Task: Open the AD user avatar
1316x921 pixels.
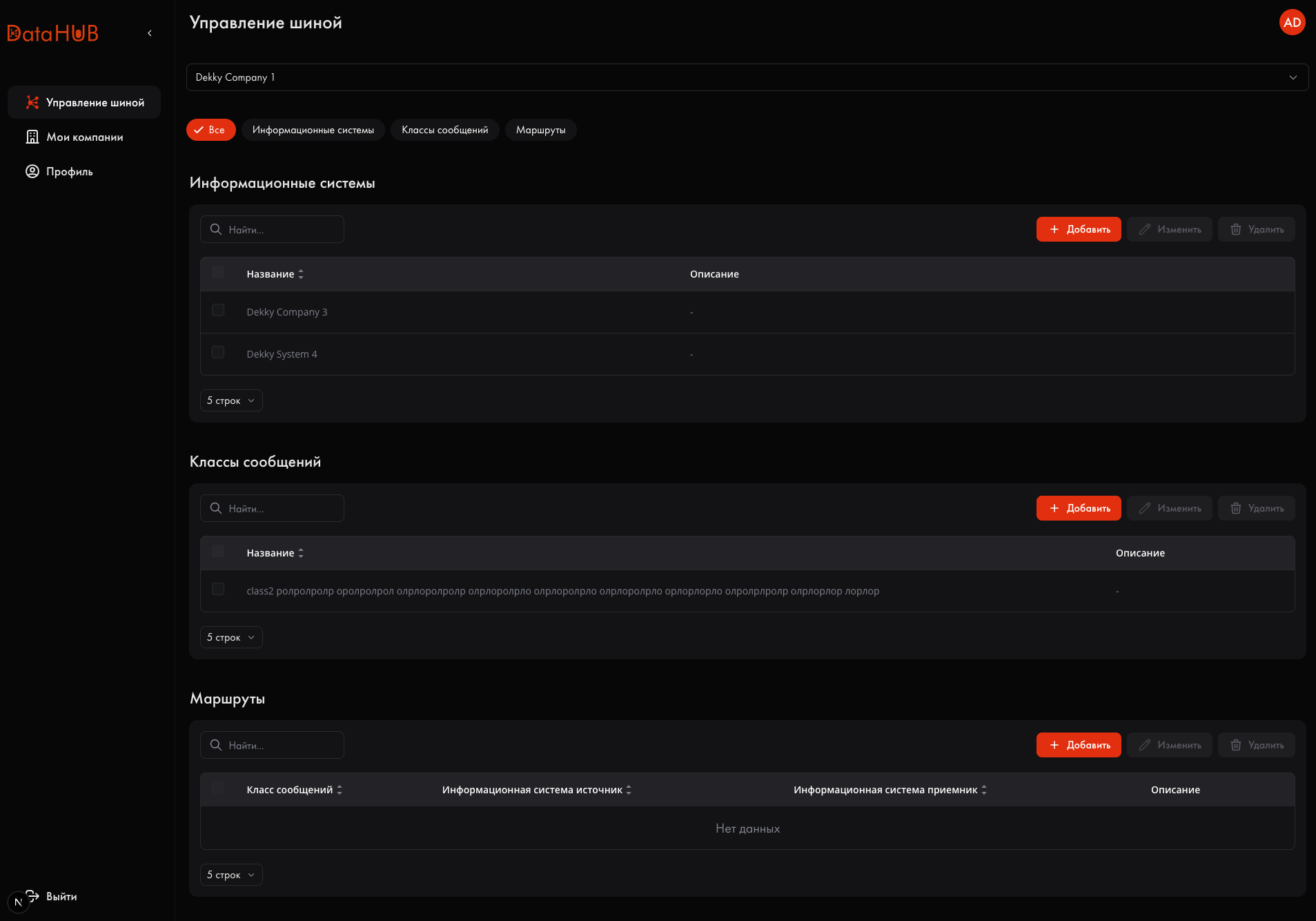Action: point(1292,22)
